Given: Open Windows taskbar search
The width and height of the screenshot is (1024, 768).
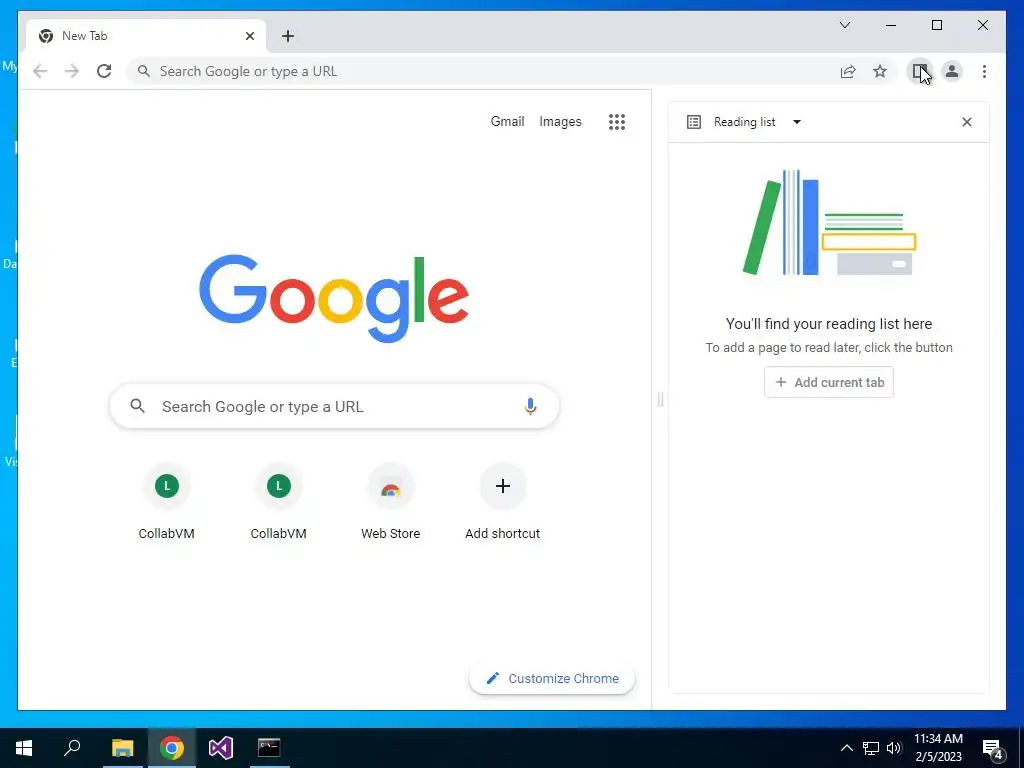Looking at the screenshot, I should click(72, 748).
